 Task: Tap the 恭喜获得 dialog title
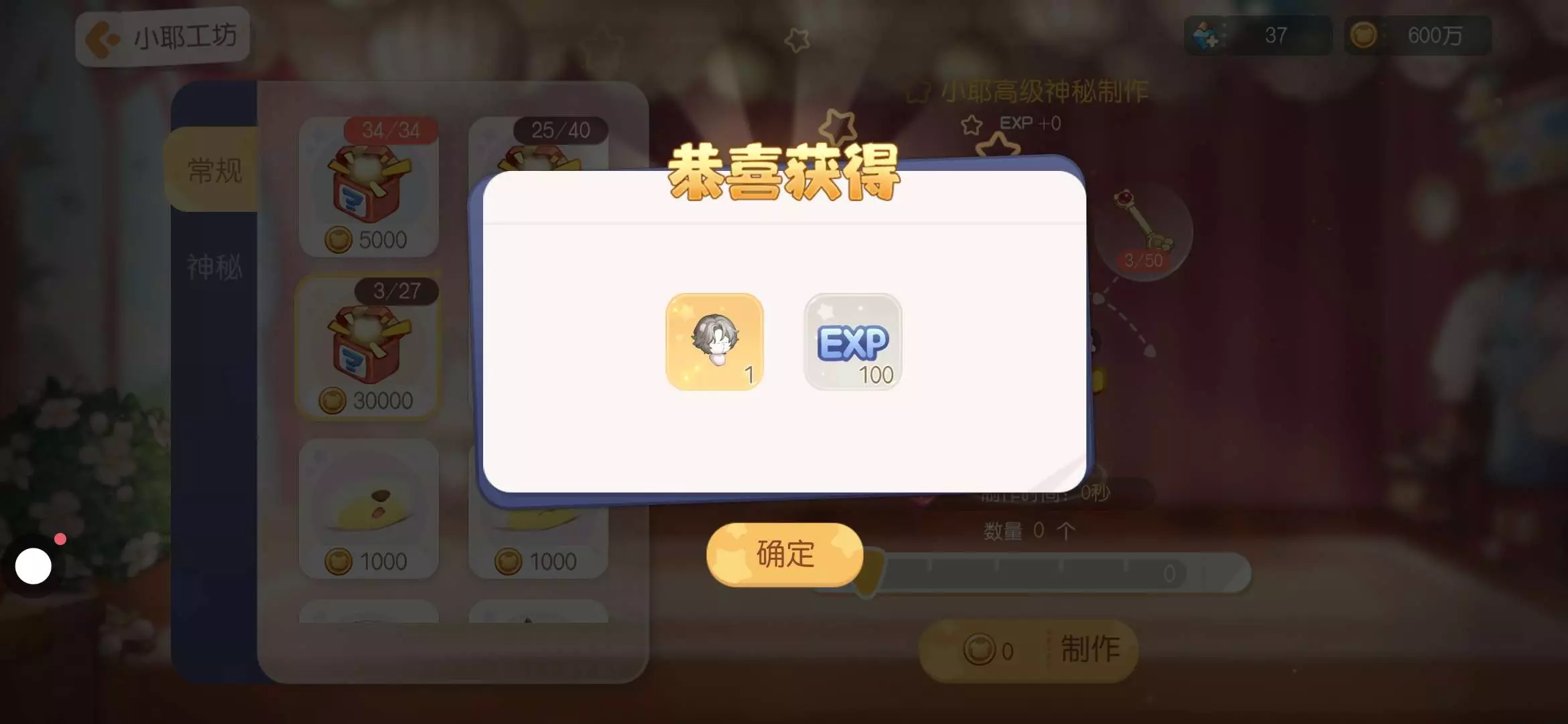pos(784,173)
